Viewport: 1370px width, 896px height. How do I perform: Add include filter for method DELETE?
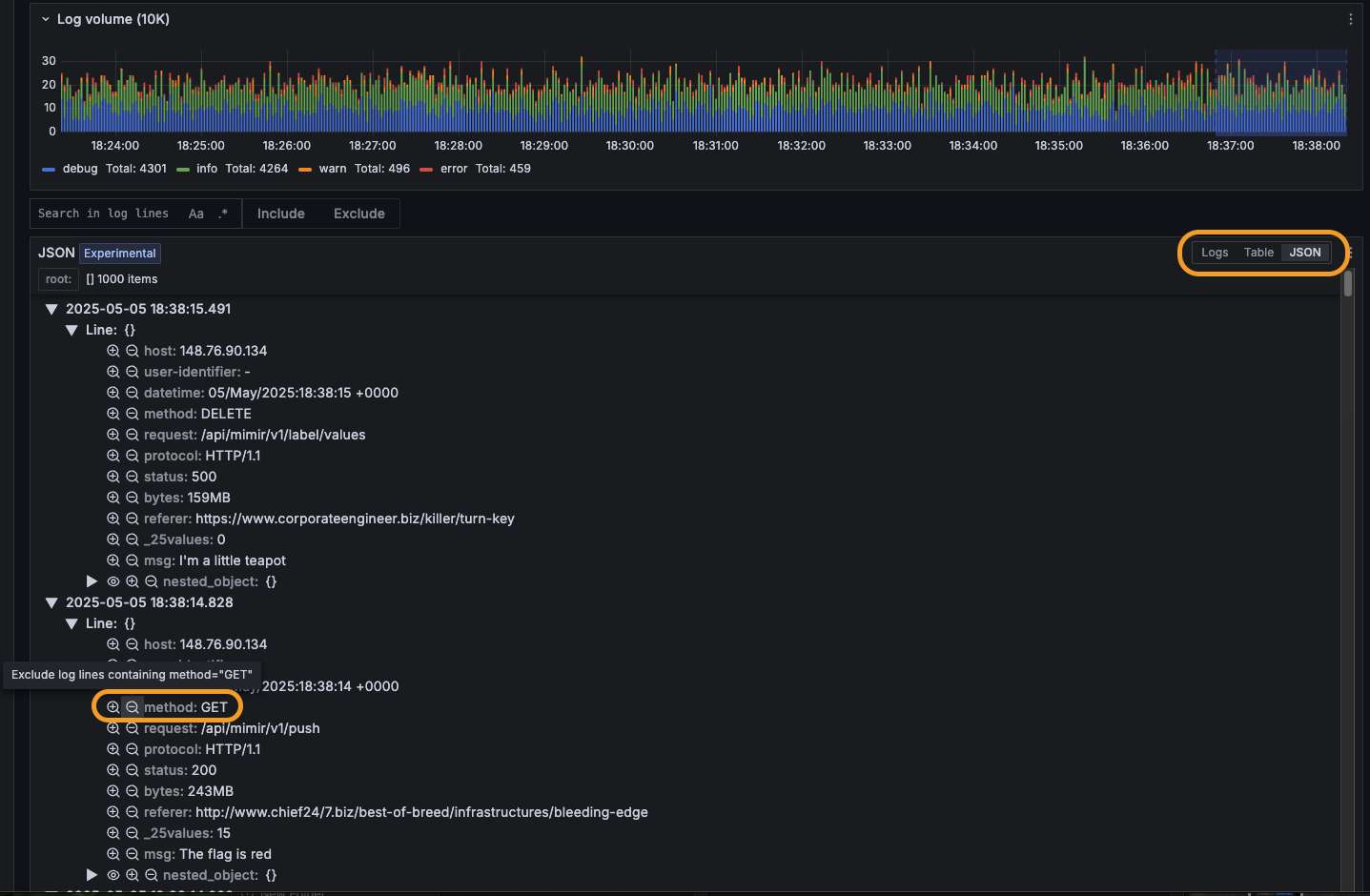tap(112, 414)
